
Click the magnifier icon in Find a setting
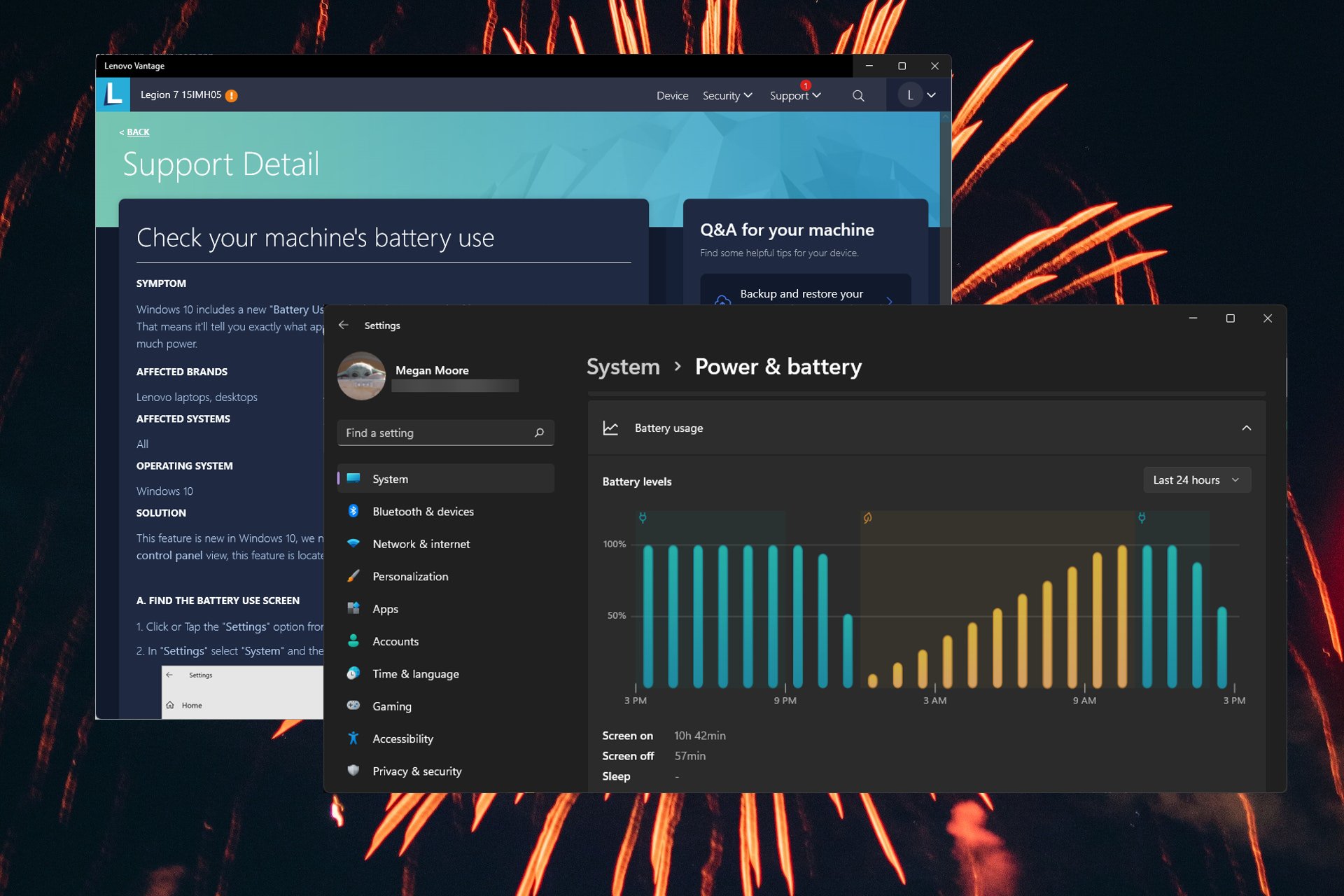point(539,433)
